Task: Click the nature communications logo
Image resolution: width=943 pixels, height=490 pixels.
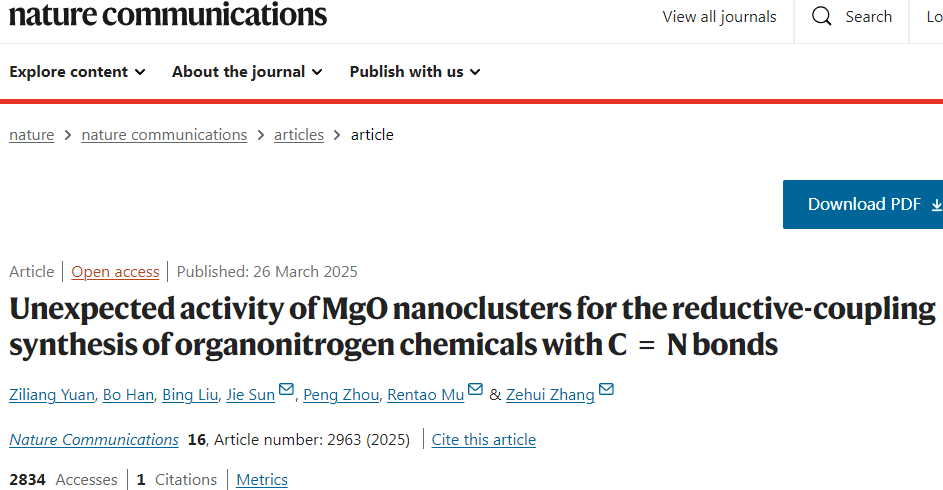Action: pos(168,15)
